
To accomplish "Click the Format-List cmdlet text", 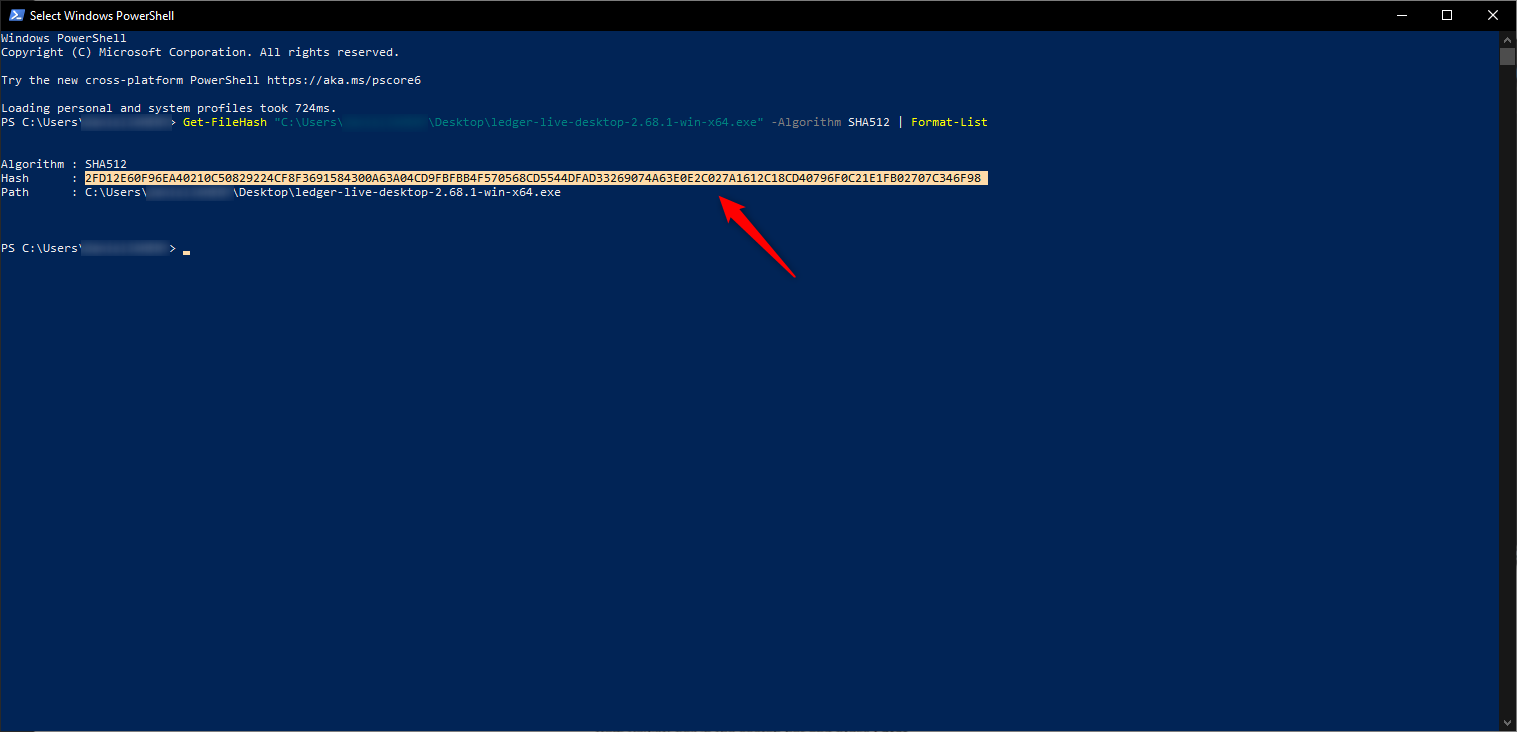I will tap(948, 122).
